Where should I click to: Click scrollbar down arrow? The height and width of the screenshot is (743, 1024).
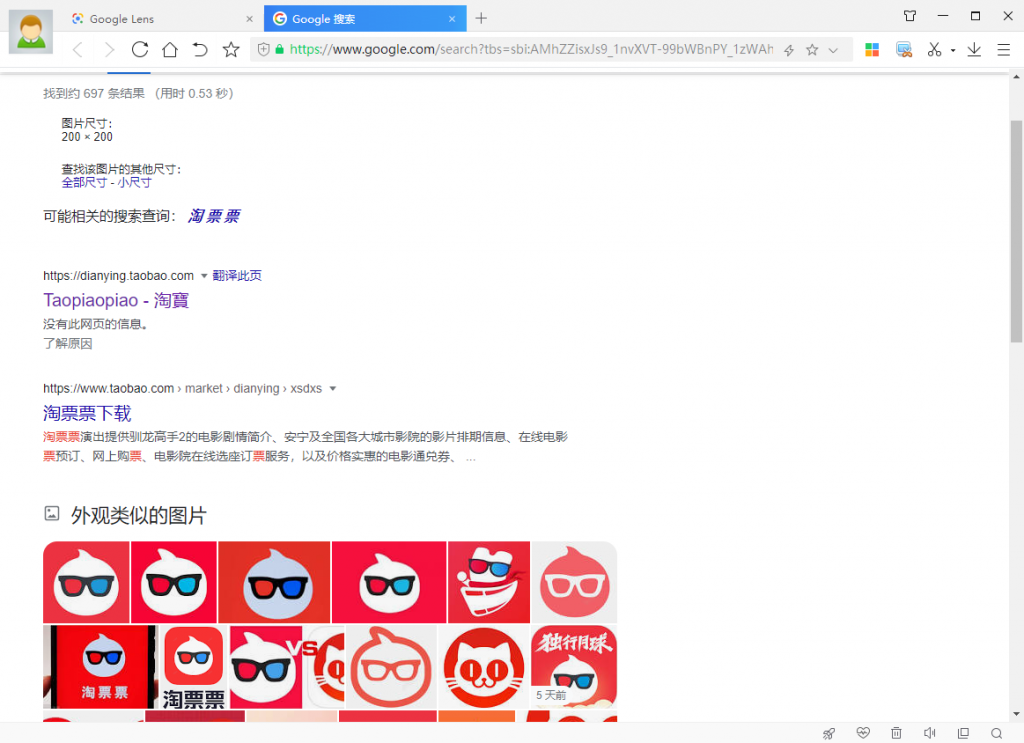(1017, 714)
